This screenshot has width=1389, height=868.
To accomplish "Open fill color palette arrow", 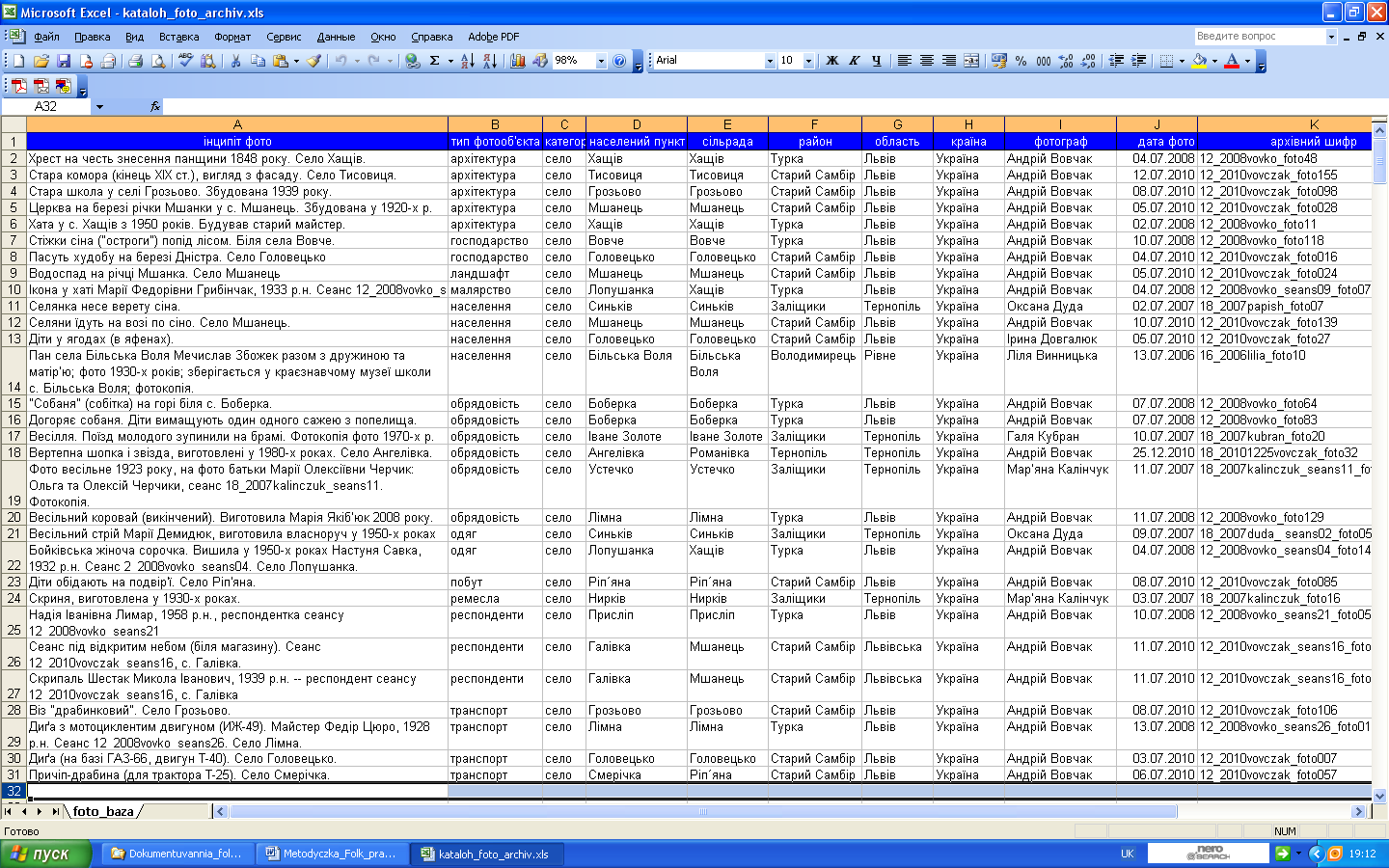I will tap(1214, 61).
